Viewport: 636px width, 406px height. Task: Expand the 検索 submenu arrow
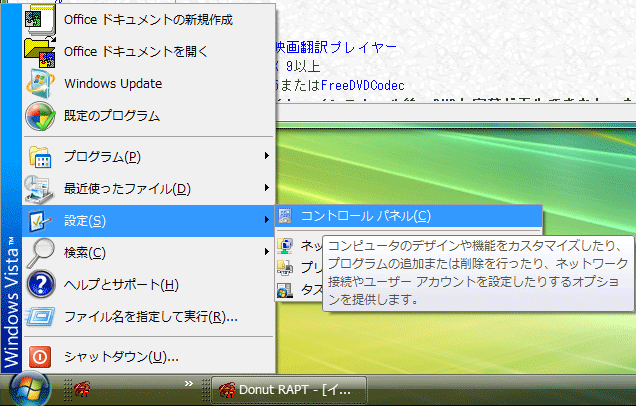click(266, 252)
